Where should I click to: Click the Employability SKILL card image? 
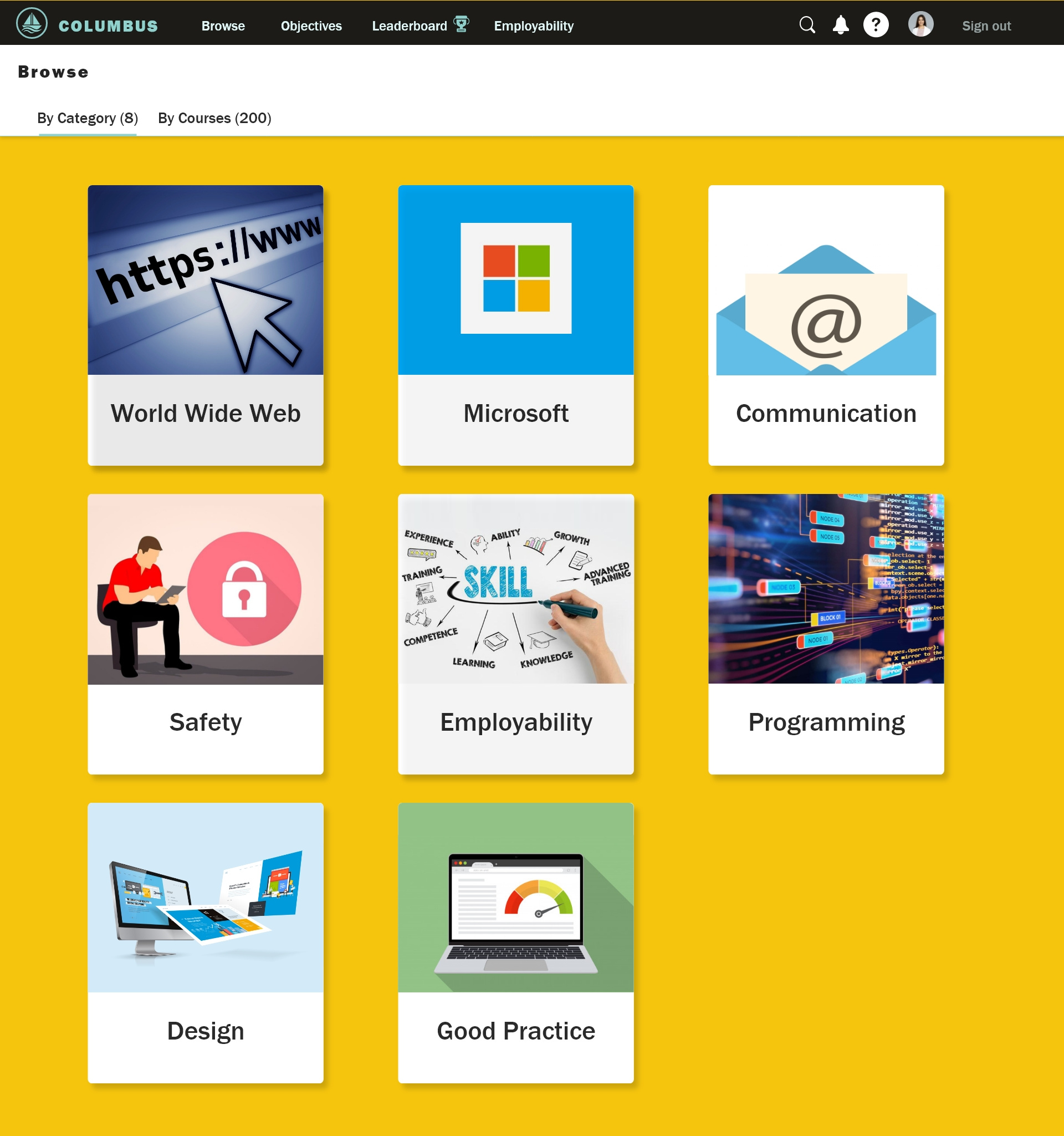tap(516, 589)
